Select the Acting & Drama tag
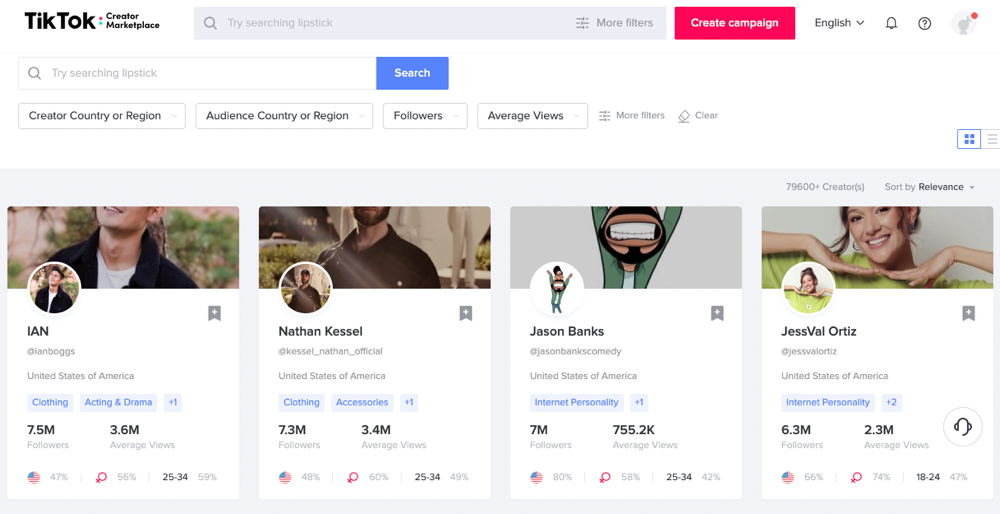This screenshot has width=1000, height=514. point(119,402)
